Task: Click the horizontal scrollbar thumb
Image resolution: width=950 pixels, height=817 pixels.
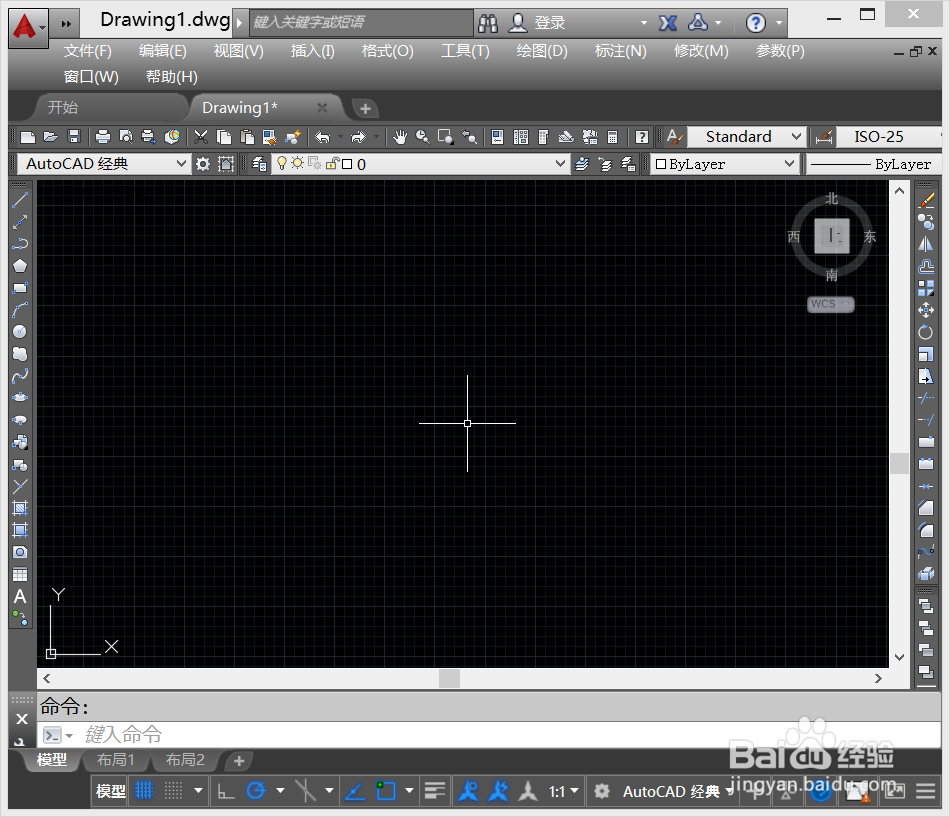Action: tap(449, 678)
